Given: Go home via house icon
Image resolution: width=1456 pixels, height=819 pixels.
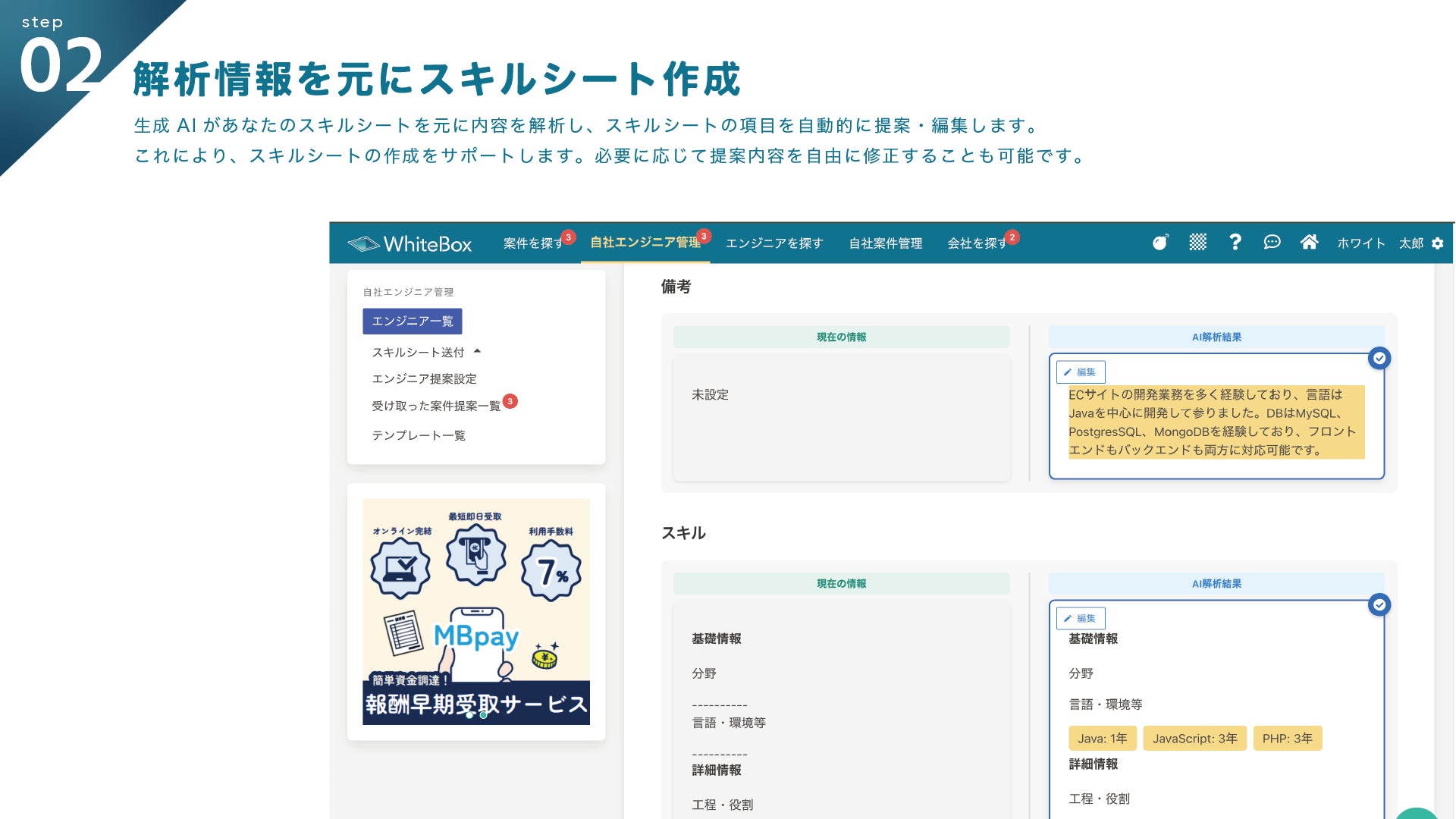Looking at the screenshot, I should pyautogui.click(x=1309, y=242).
